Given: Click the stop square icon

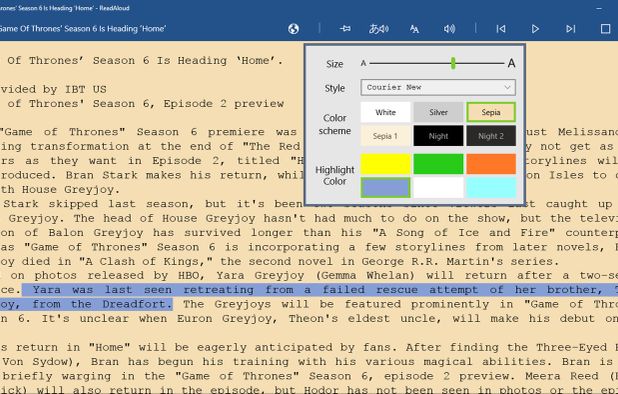Looking at the screenshot, I should click(605, 29).
